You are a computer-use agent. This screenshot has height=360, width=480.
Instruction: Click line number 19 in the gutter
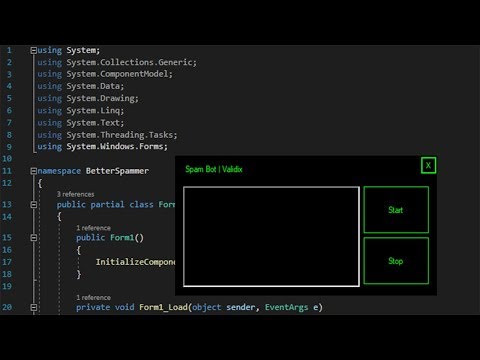7,286
